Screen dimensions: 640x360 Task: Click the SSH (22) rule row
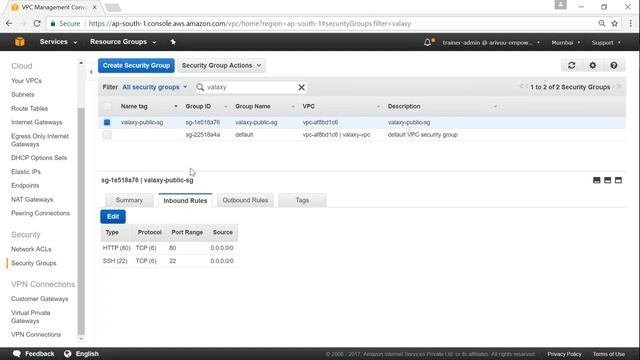169,261
